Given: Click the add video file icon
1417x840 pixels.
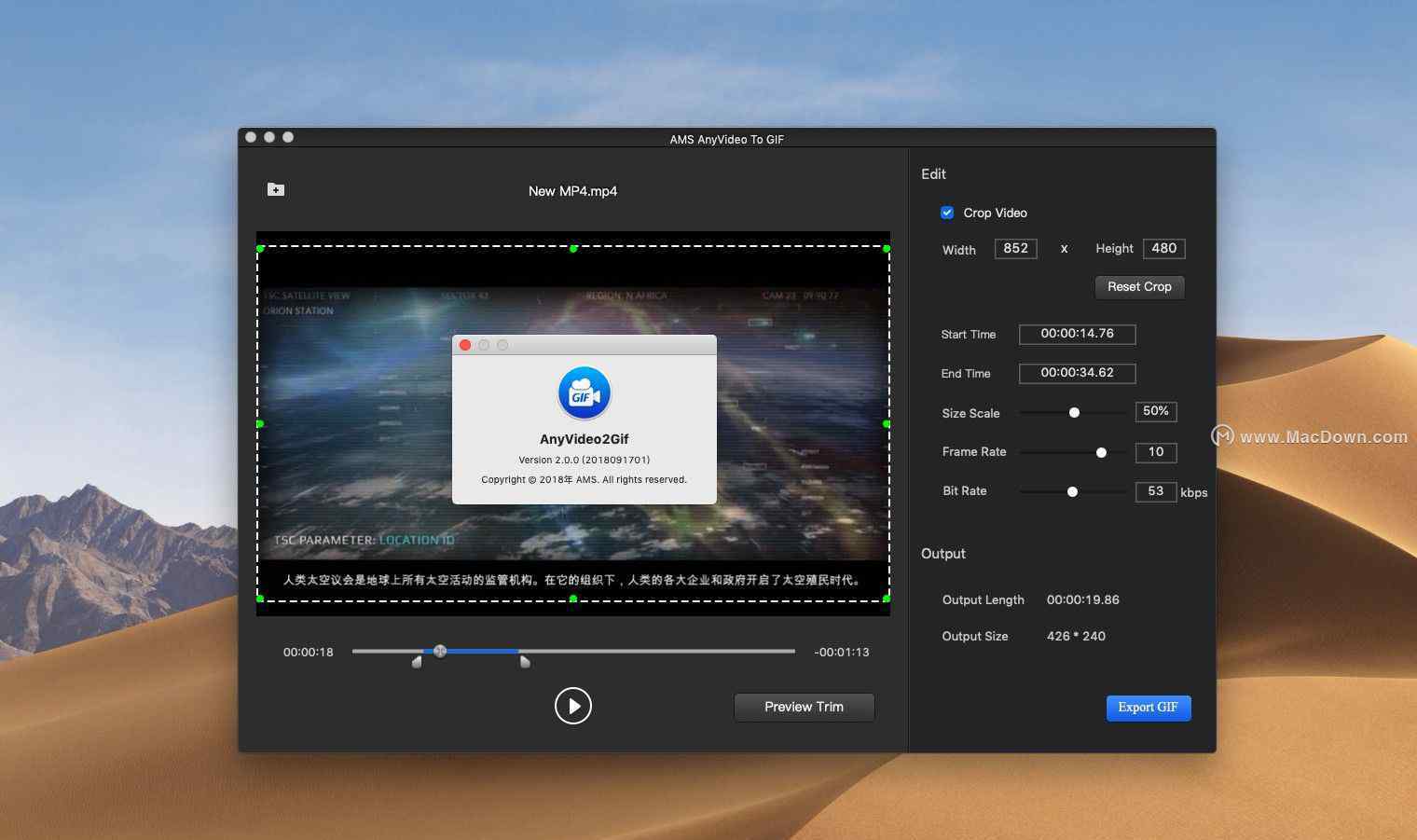Looking at the screenshot, I should (x=276, y=189).
